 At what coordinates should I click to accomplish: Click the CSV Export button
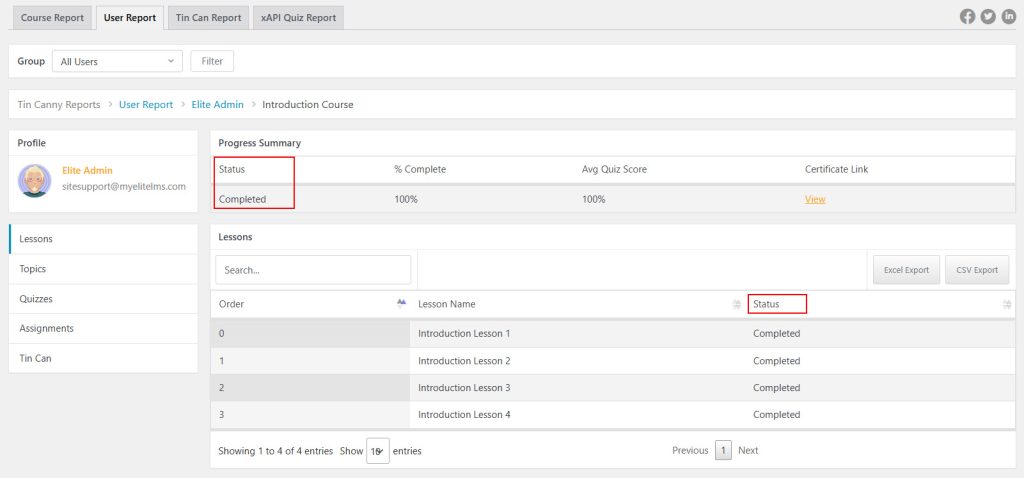[976, 270]
